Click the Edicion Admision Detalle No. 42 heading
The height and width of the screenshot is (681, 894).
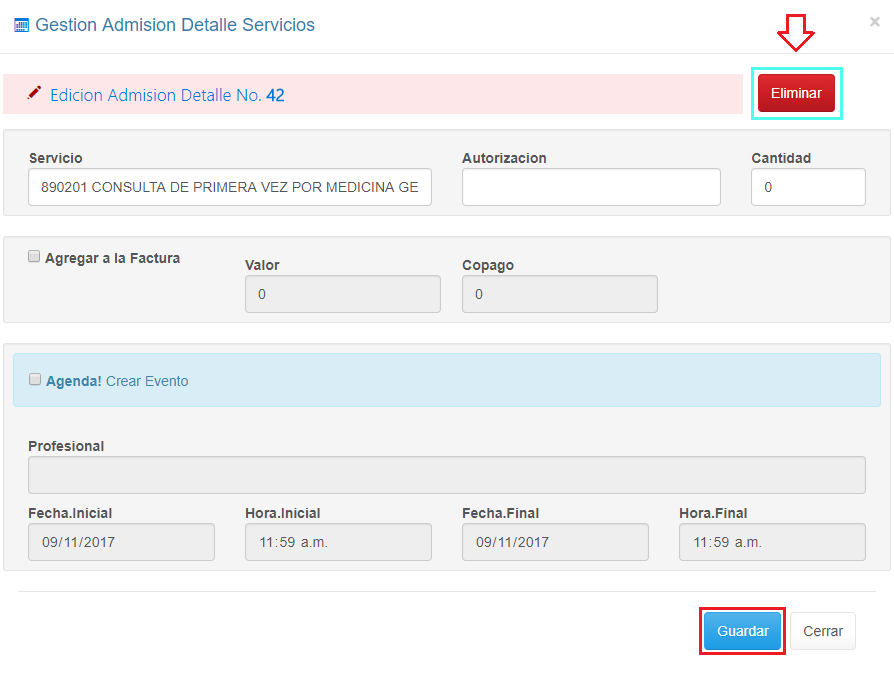(x=167, y=95)
